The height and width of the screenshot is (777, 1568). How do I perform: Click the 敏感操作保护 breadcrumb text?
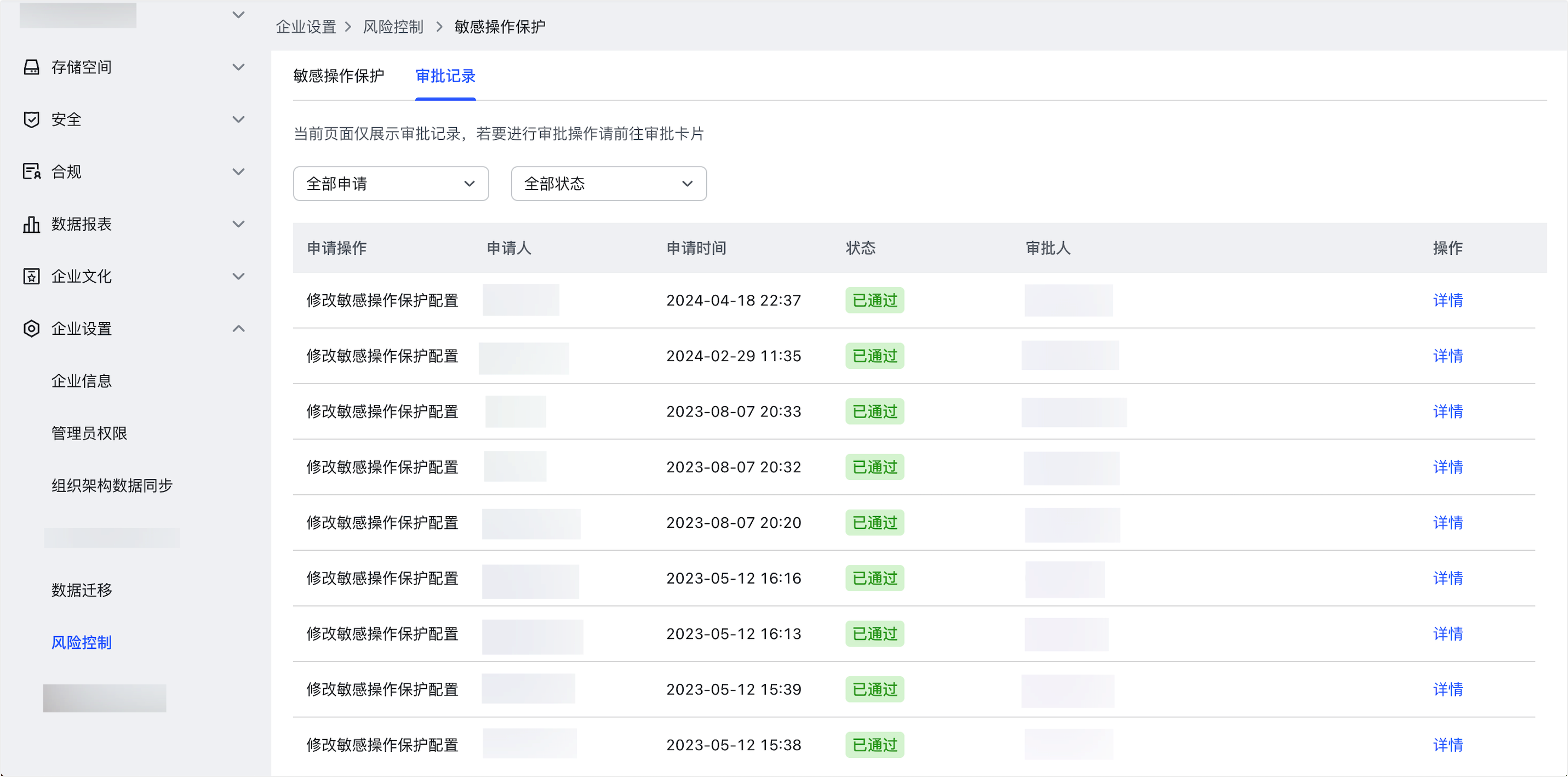click(x=500, y=27)
